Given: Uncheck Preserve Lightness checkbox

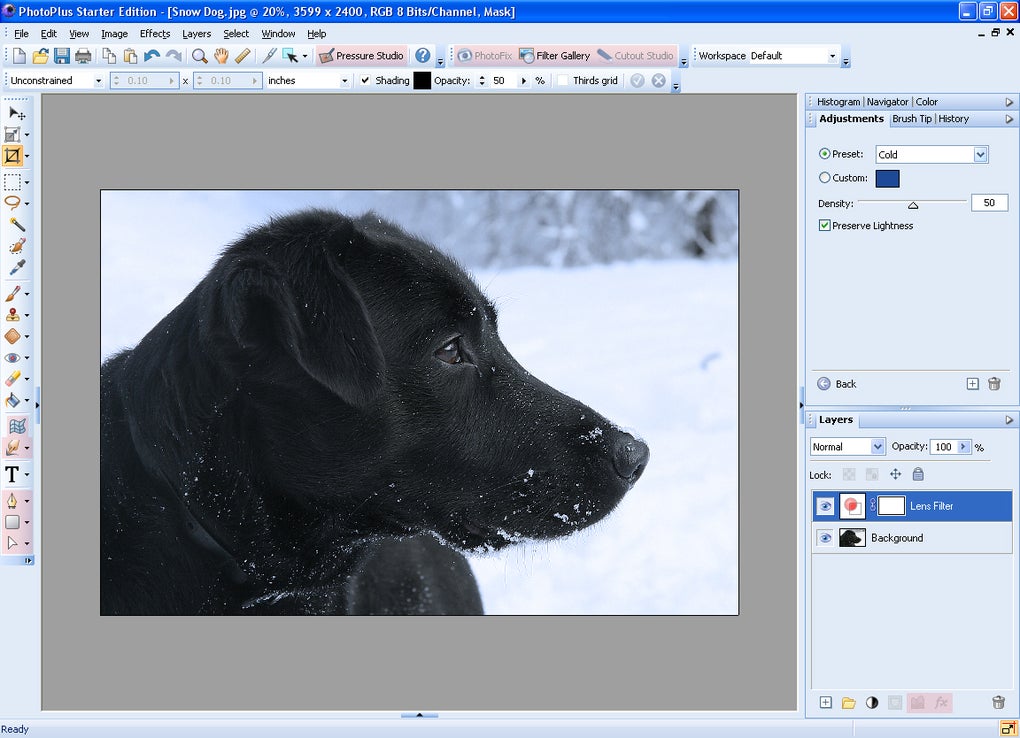Looking at the screenshot, I should [x=825, y=226].
